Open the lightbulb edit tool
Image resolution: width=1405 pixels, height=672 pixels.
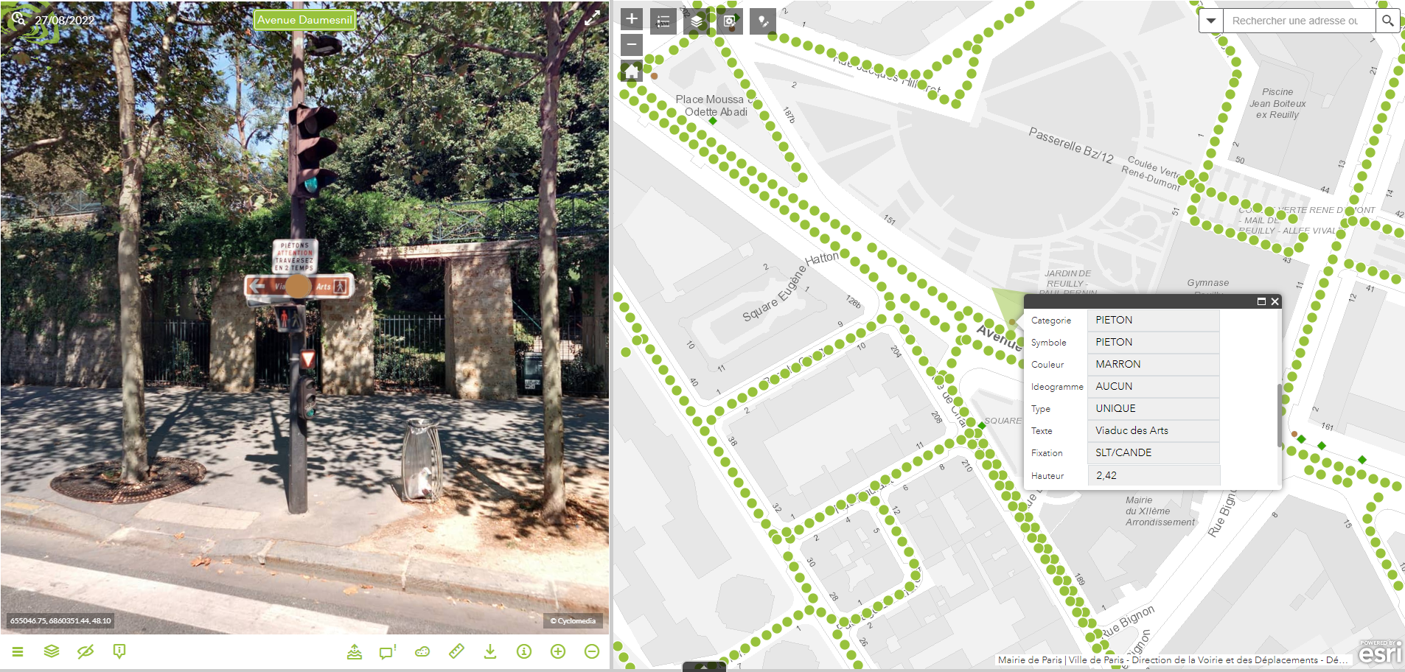click(763, 21)
